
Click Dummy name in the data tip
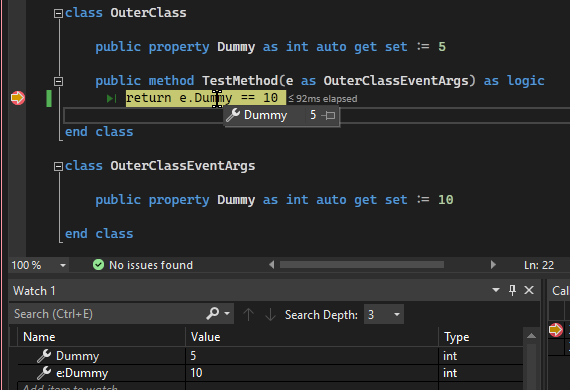pos(265,115)
